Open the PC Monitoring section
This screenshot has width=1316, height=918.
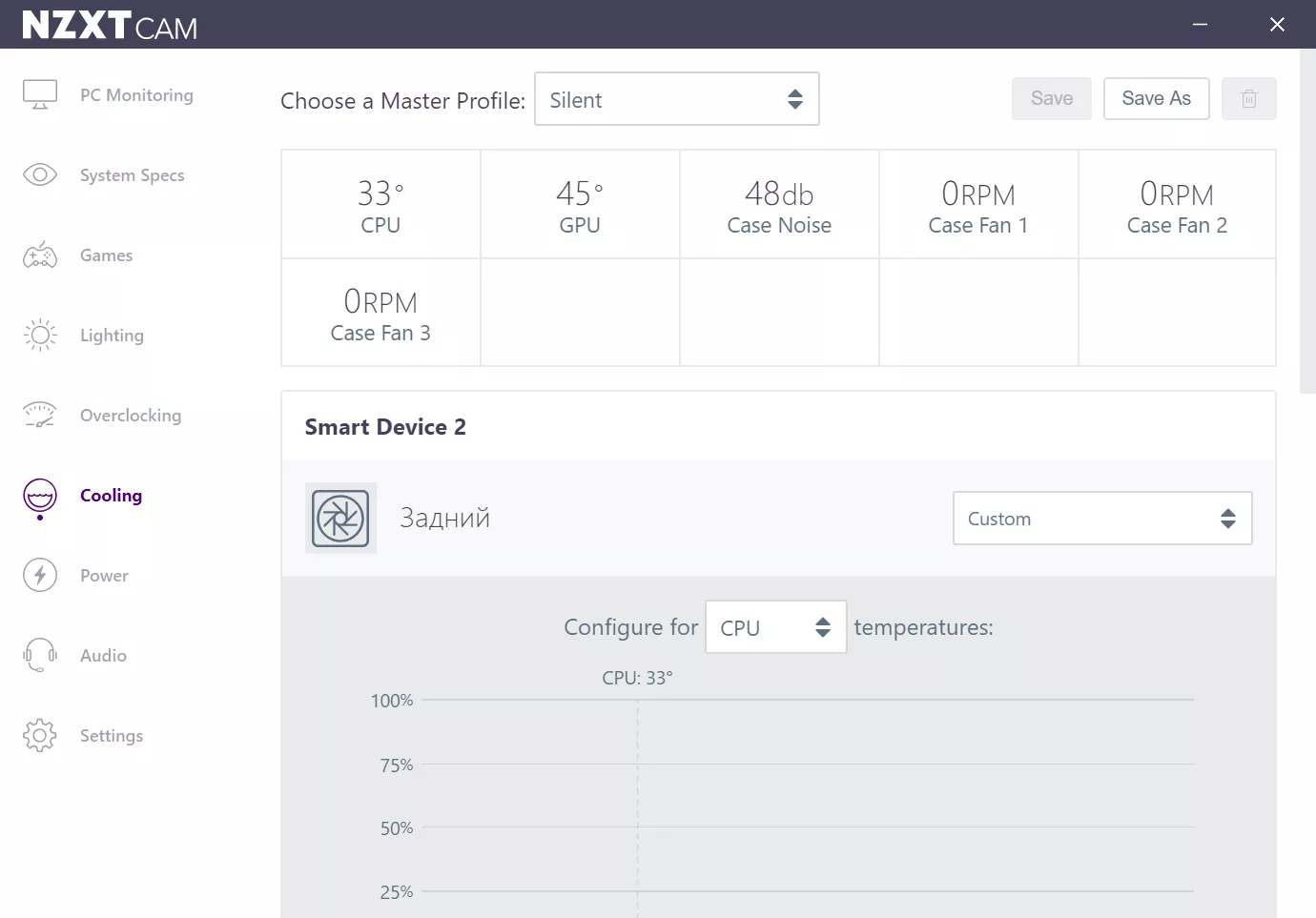point(136,95)
